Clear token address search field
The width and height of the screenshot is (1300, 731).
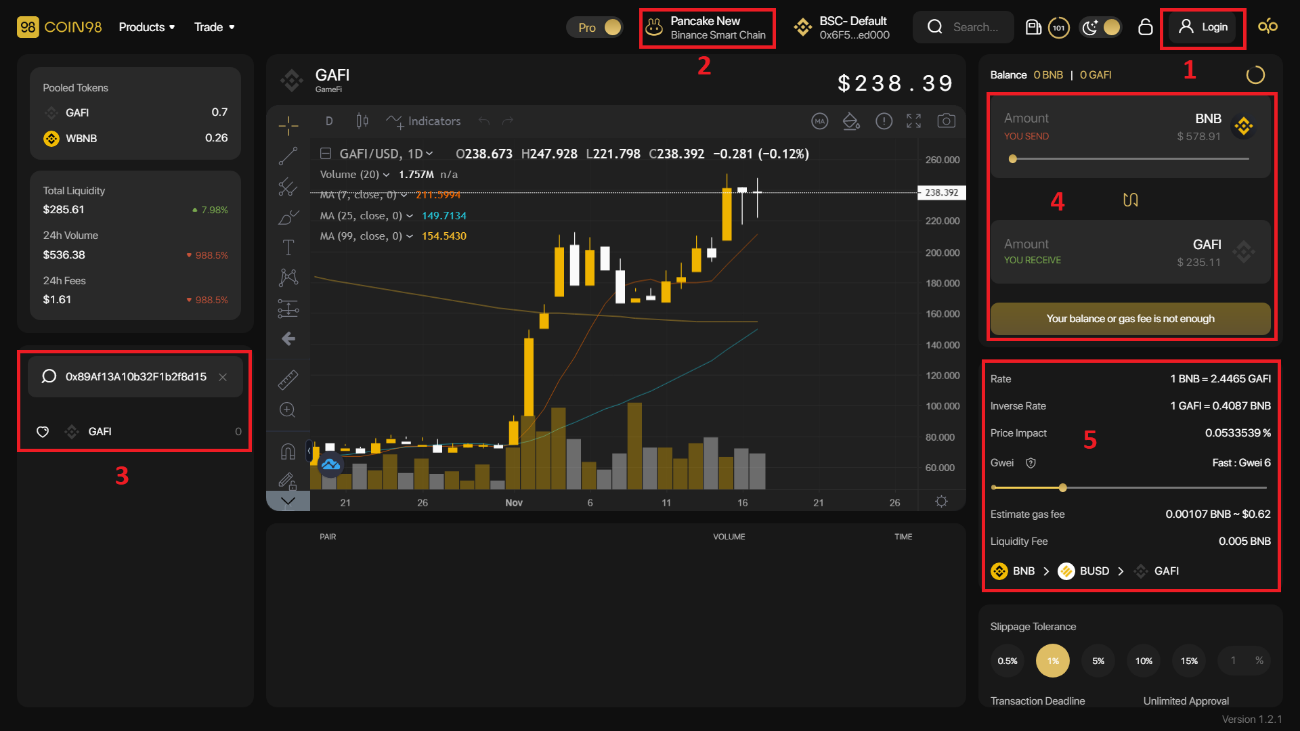point(223,377)
